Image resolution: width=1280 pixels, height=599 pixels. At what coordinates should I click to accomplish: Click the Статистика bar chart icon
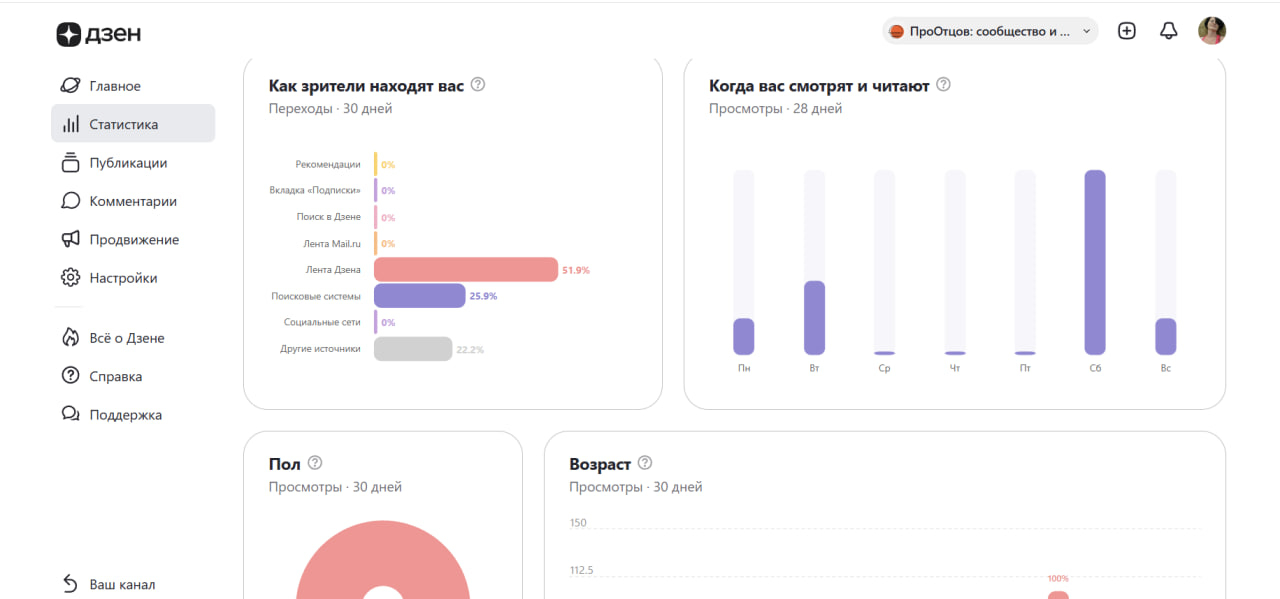point(70,124)
